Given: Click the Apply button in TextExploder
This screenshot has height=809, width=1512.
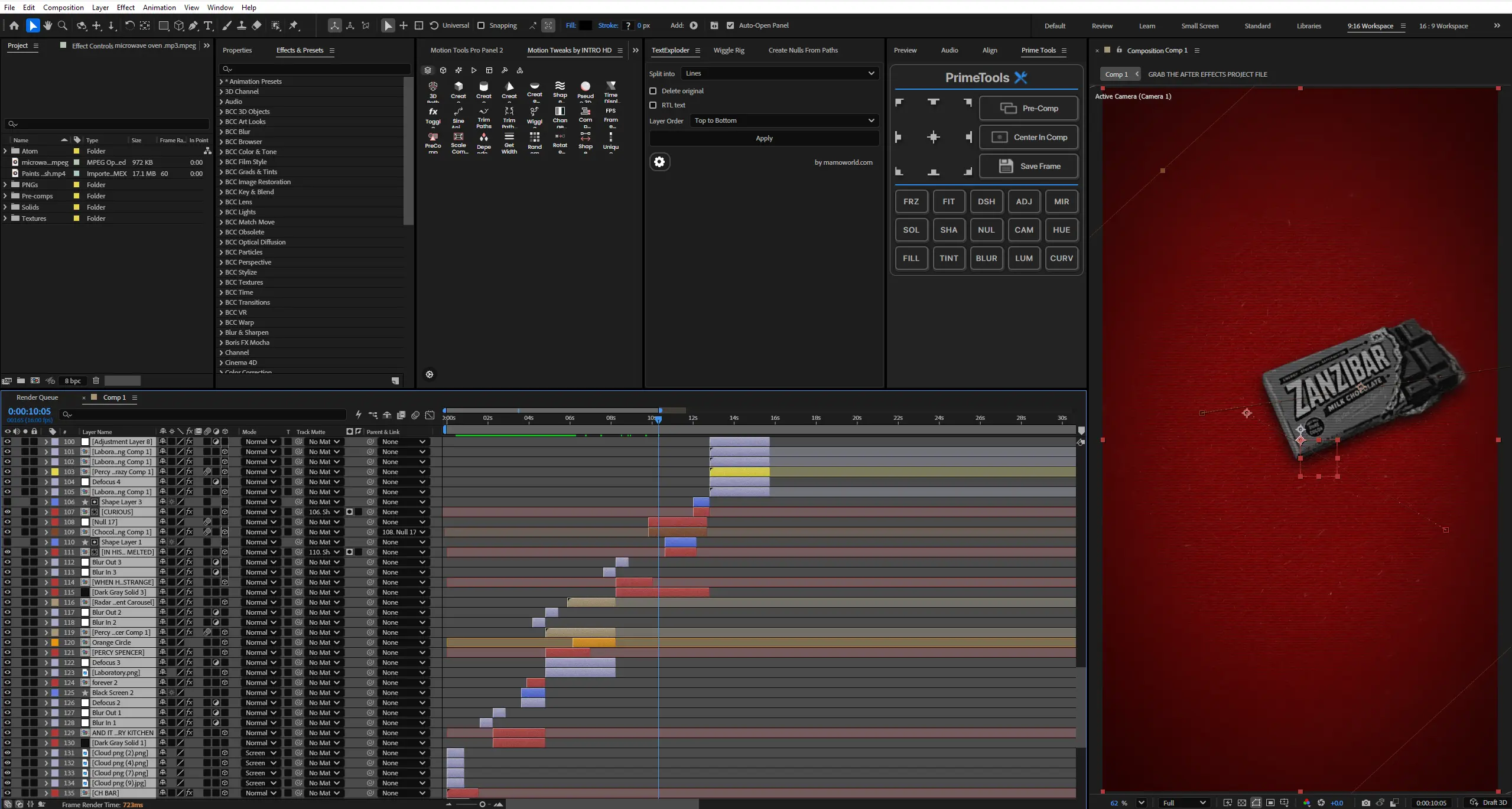Looking at the screenshot, I should click(764, 138).
